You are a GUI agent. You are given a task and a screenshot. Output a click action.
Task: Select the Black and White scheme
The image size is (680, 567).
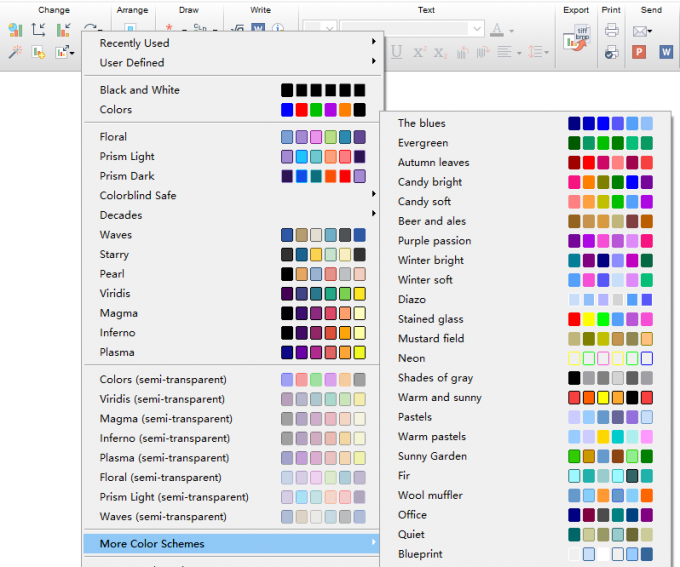[232, 90]
